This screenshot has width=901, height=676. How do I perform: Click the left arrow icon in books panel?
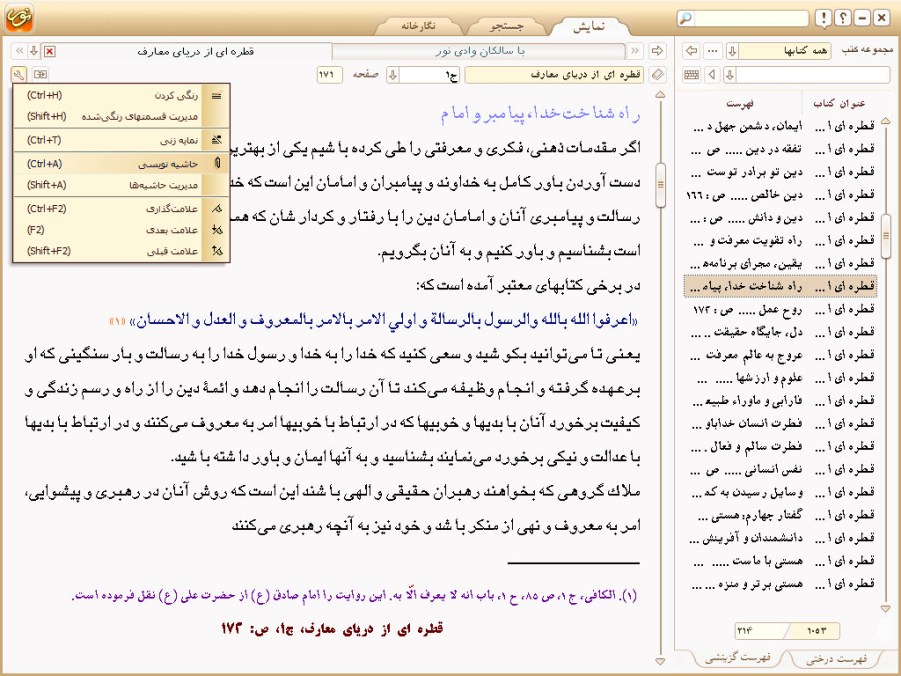click(692, 51)
